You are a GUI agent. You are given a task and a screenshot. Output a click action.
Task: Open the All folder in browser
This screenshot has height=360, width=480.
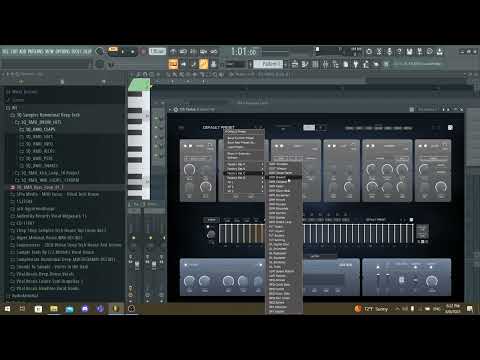12,108
